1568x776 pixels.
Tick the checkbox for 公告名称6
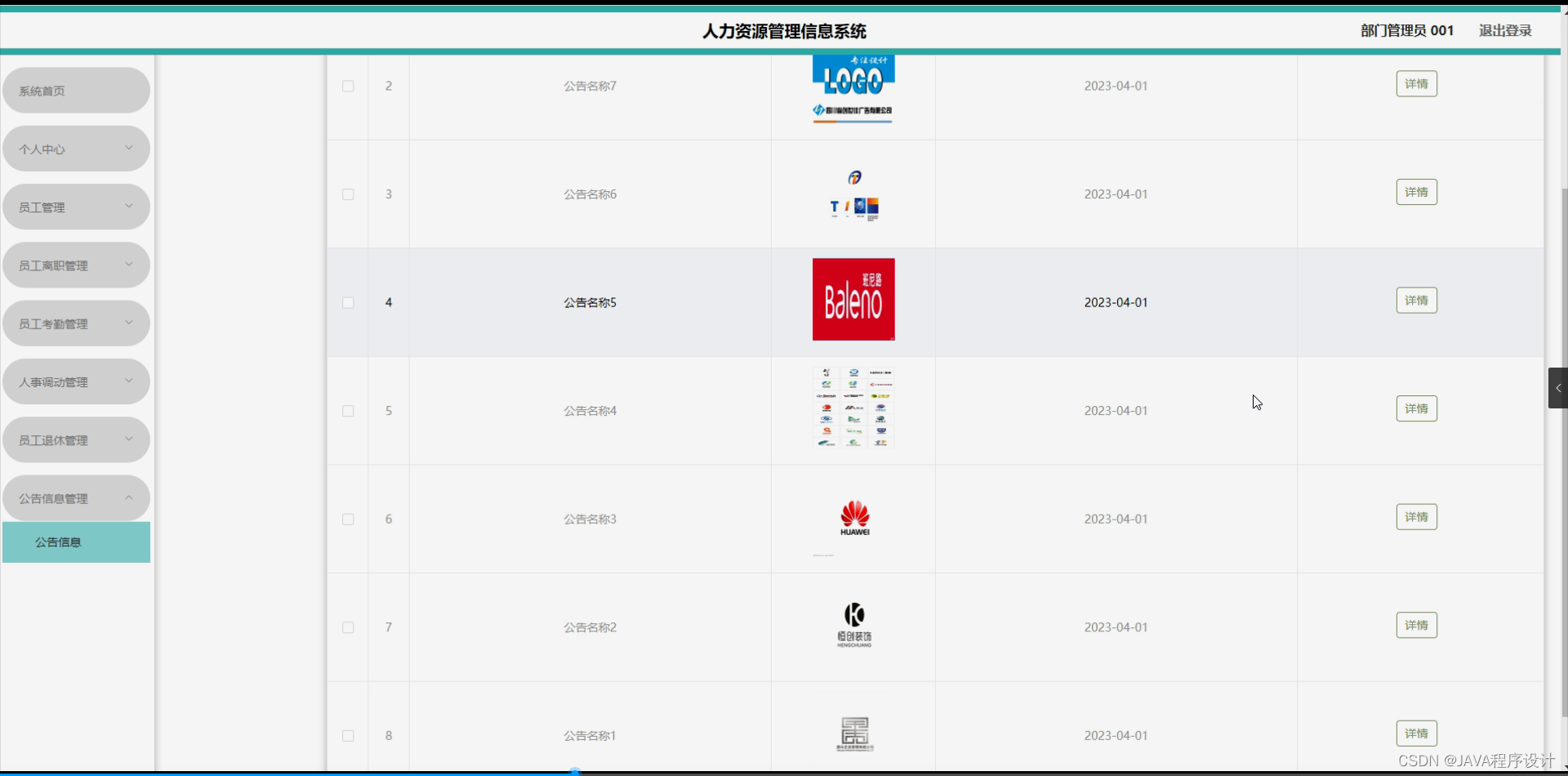348,194
